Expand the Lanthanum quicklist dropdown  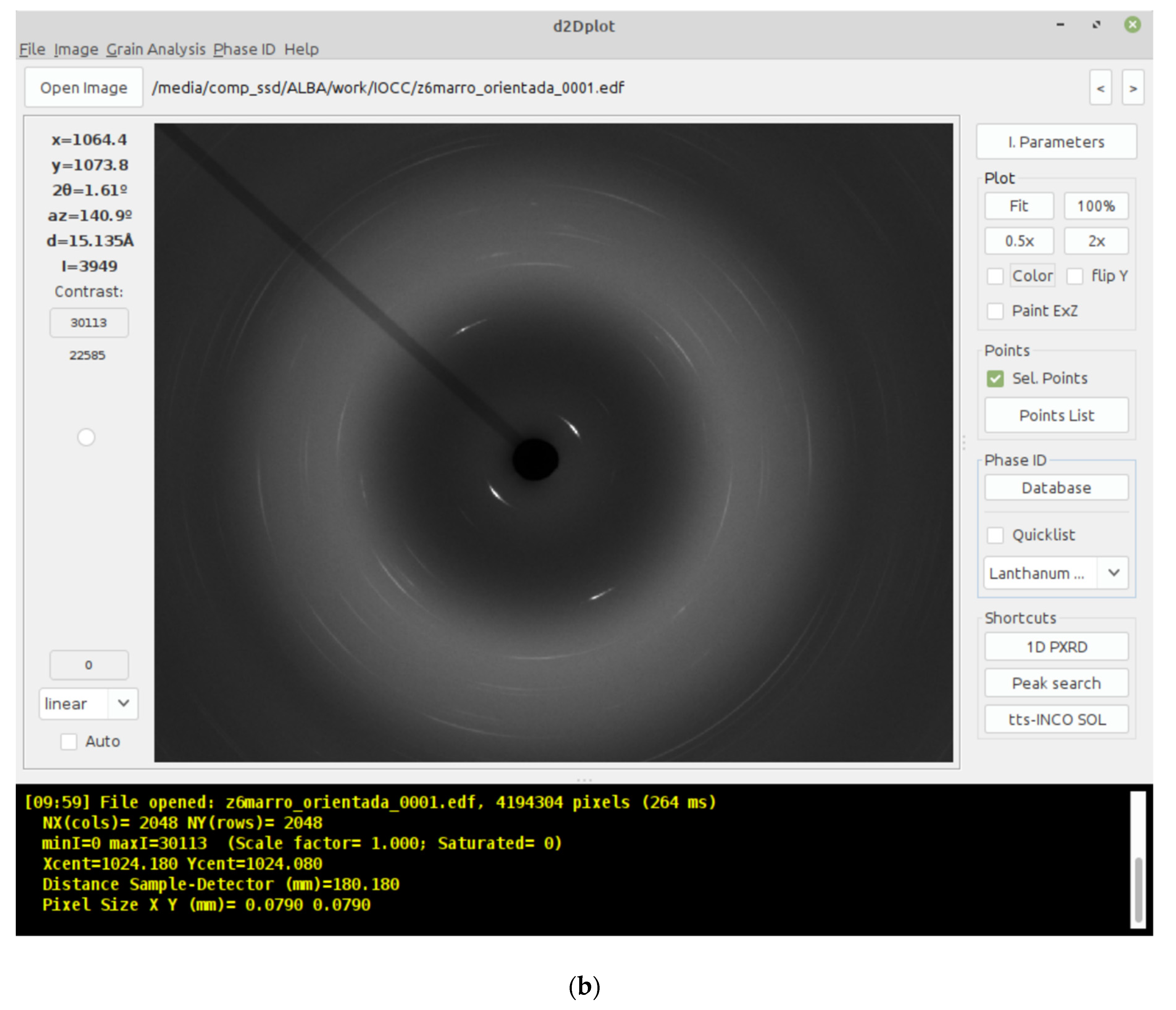coord(1113,573)
